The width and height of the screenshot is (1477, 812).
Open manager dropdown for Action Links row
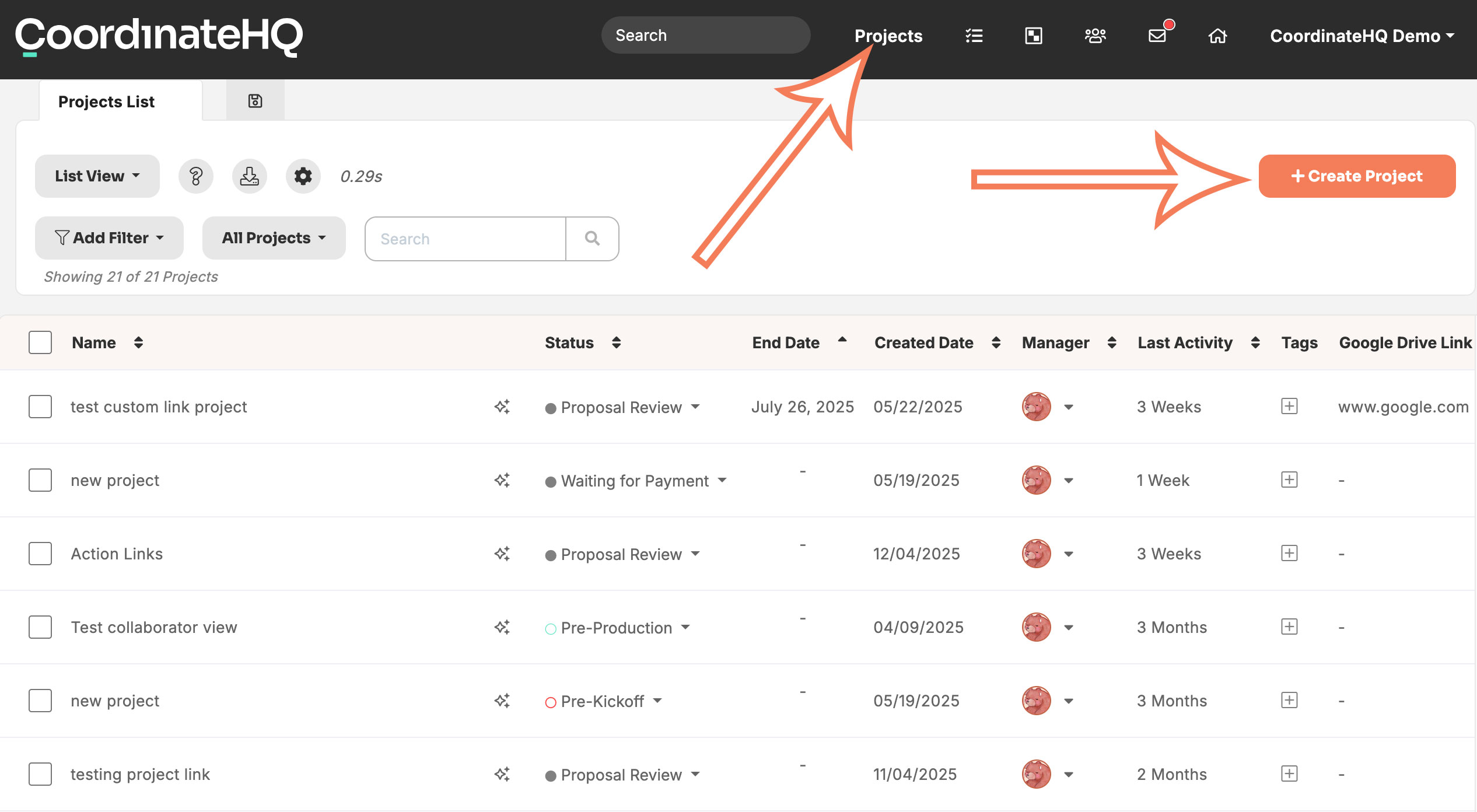tap(1069, 554)
